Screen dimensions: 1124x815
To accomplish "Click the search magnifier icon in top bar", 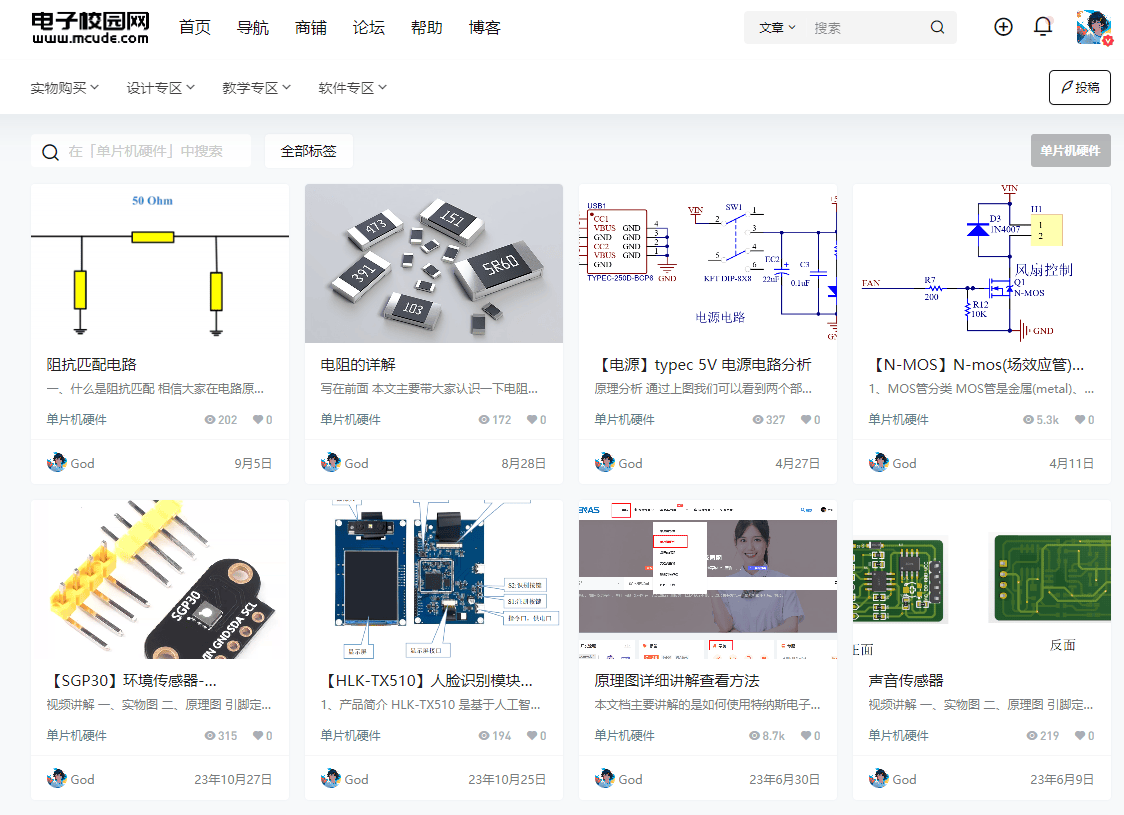I will click(937, 27).
